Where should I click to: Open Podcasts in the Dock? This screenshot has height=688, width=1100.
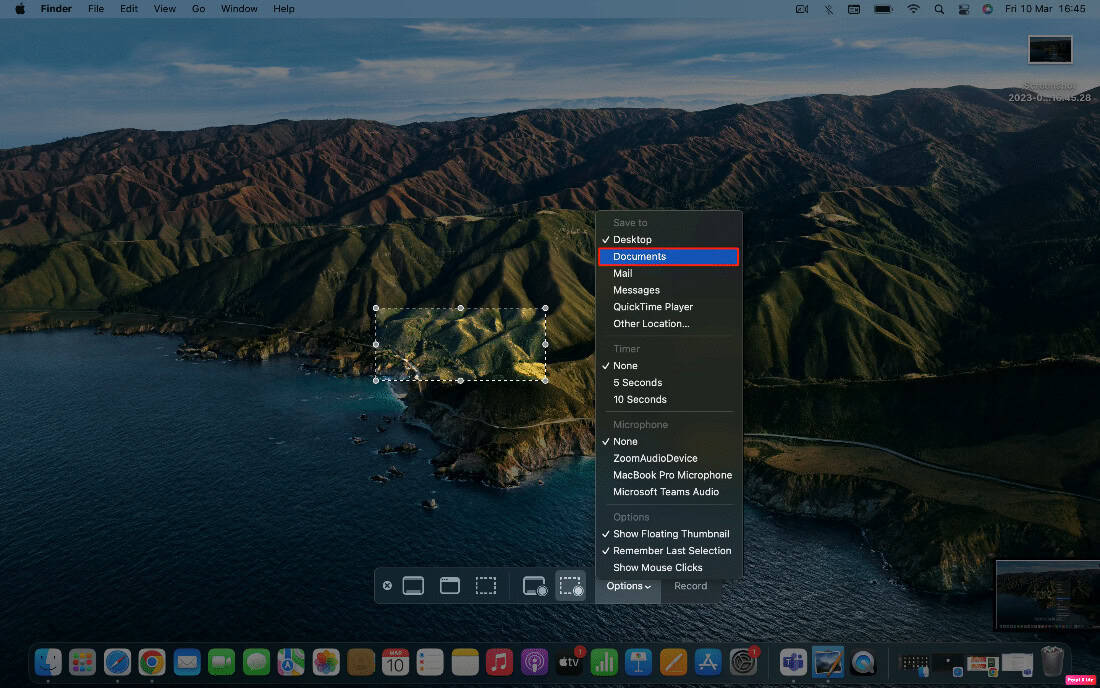(534, 661)
